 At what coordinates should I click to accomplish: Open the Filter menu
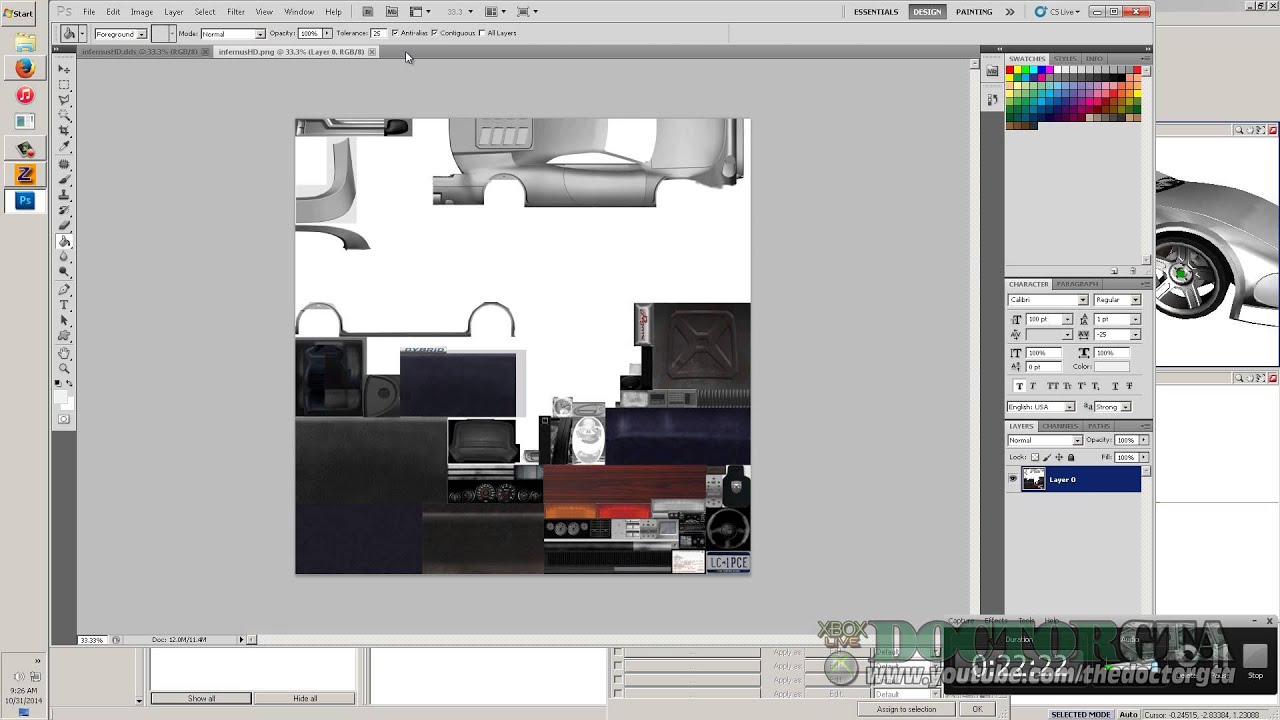point(236,12)
